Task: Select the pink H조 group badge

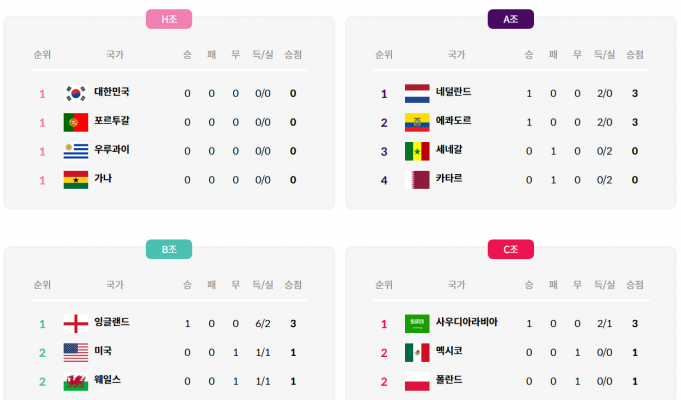Action: point(169,19)
